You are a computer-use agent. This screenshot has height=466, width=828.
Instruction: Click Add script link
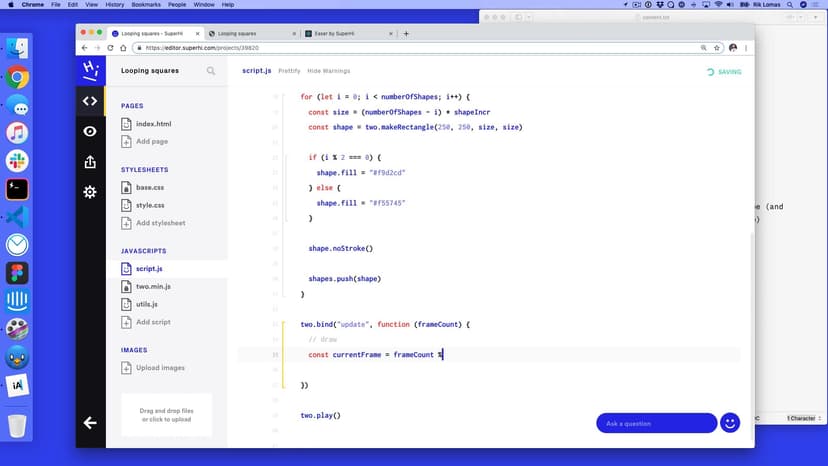153,322
